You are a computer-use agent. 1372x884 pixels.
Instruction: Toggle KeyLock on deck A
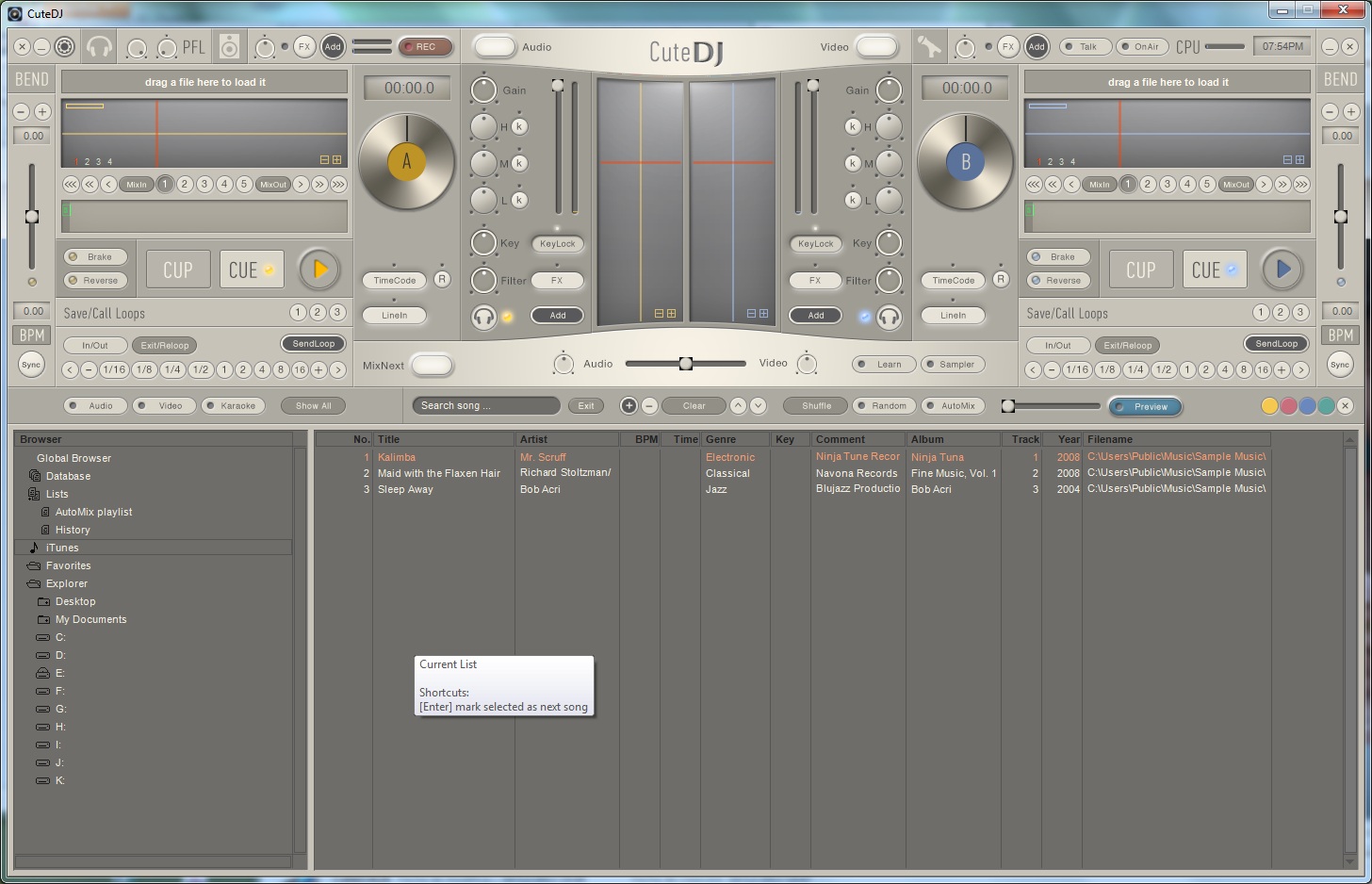coord(557,243)
